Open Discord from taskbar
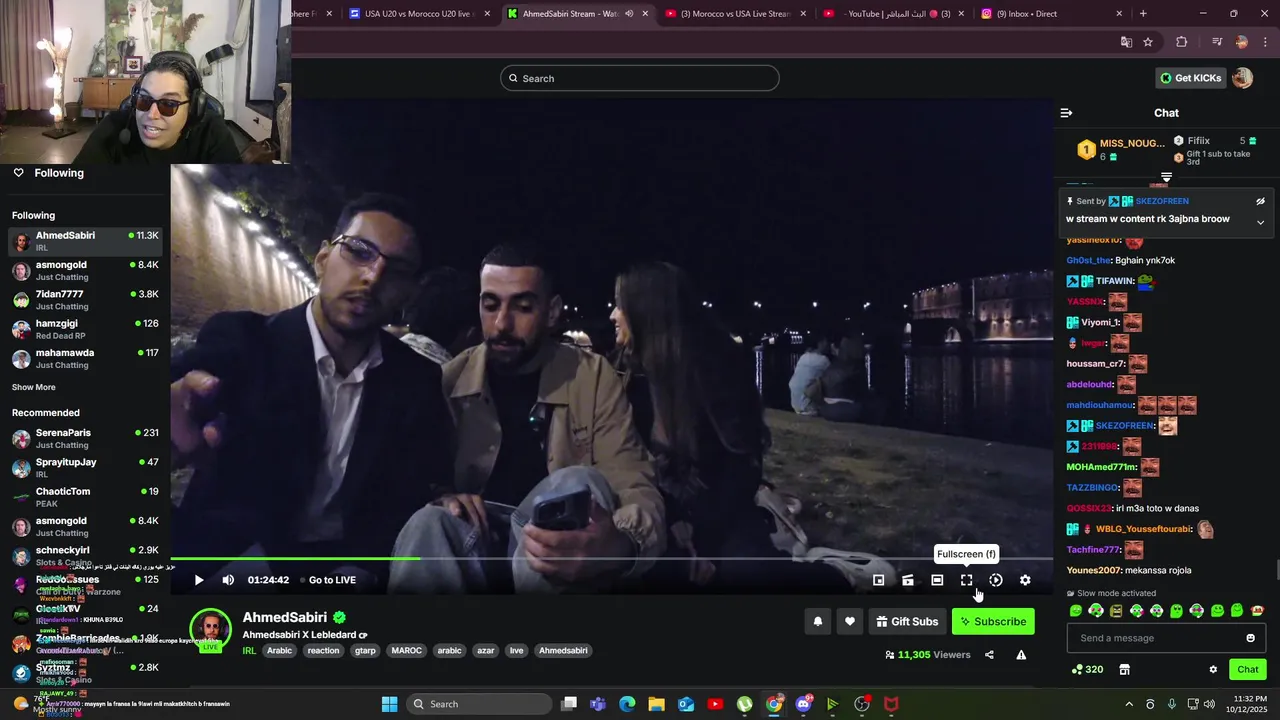The image size is (1280, 720). click(x=803, y=704)
